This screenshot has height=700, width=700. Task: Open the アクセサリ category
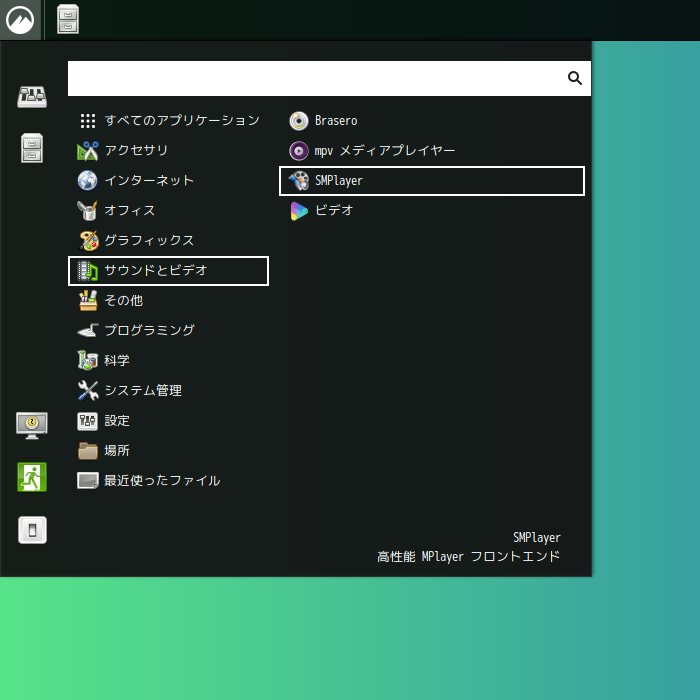coord(168,150)
